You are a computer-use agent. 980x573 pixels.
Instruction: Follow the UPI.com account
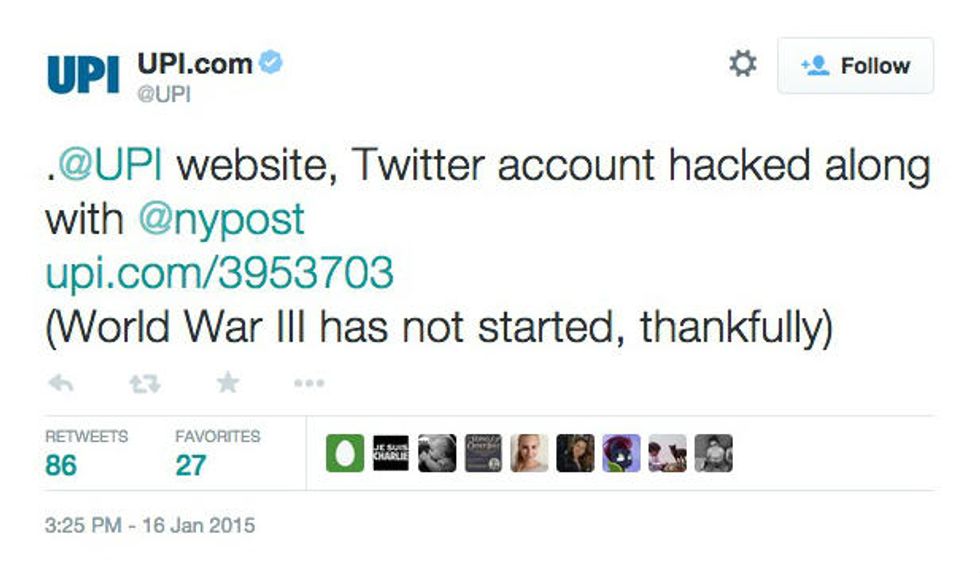click(855, 66)
